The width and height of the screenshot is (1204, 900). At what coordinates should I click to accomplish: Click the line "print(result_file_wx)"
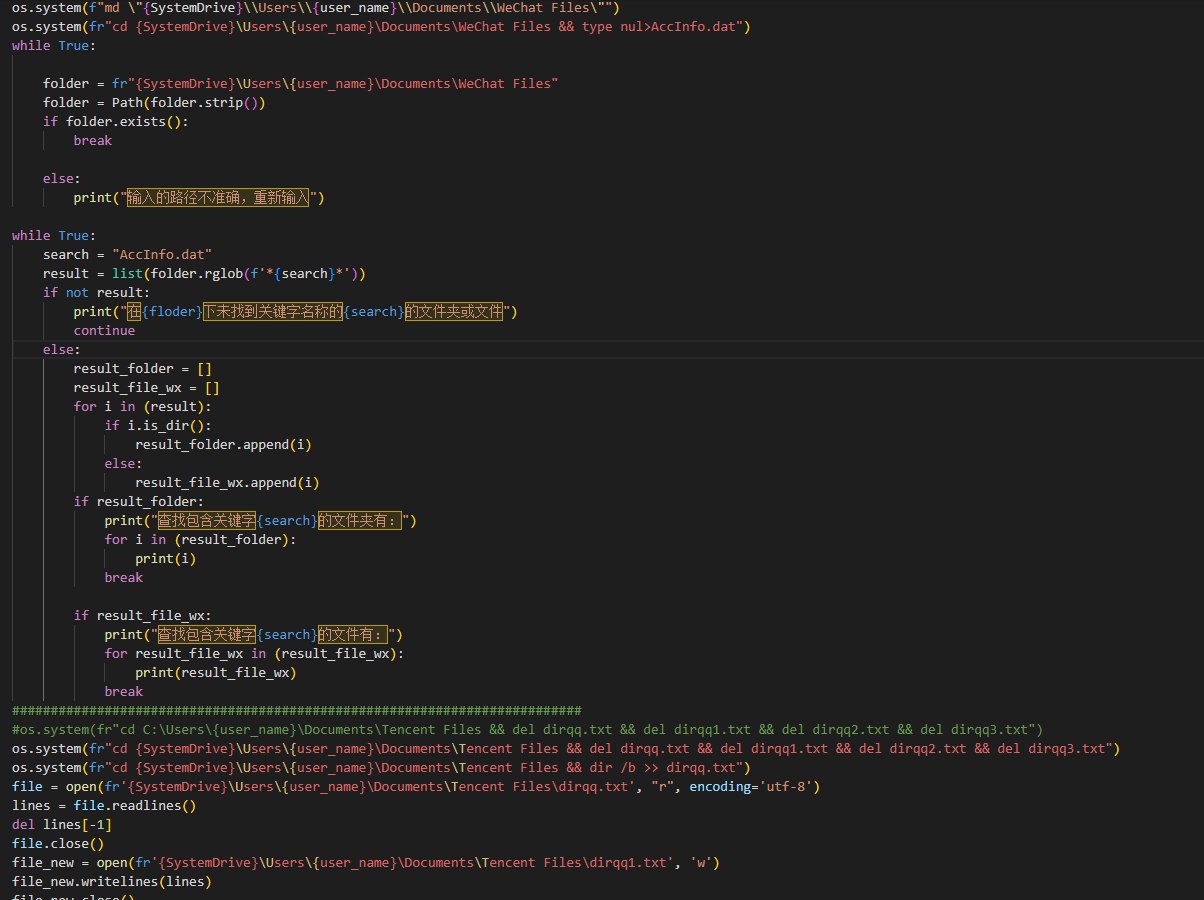[216, 672]
